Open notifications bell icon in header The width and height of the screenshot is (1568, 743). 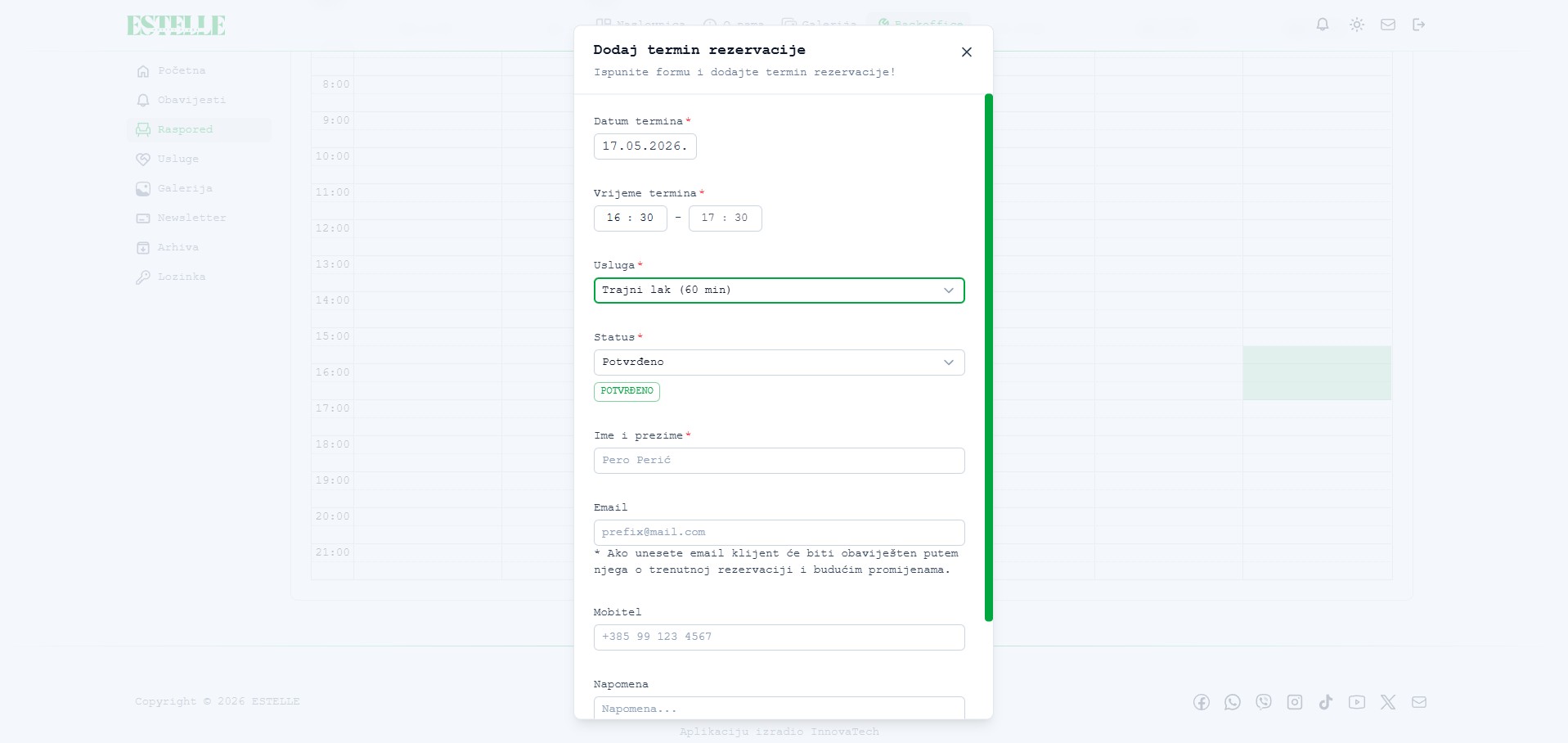[1323, 25]
